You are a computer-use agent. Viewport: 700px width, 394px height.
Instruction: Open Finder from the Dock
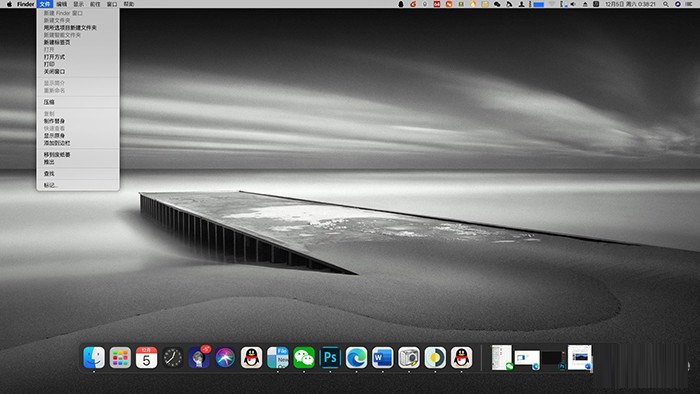tap(94, 357)
